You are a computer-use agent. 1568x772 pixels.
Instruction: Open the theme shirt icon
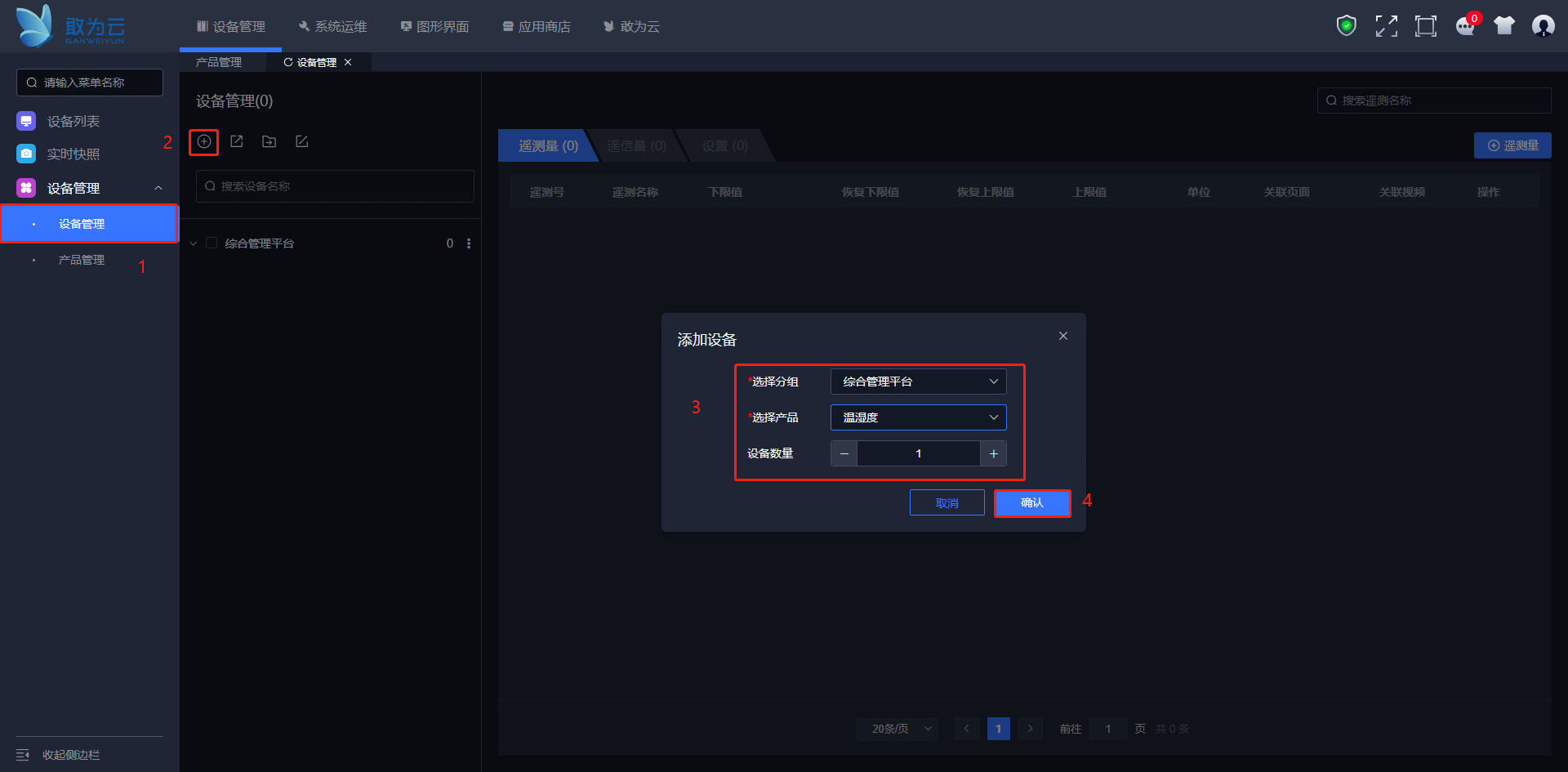tap(1504, 26)
